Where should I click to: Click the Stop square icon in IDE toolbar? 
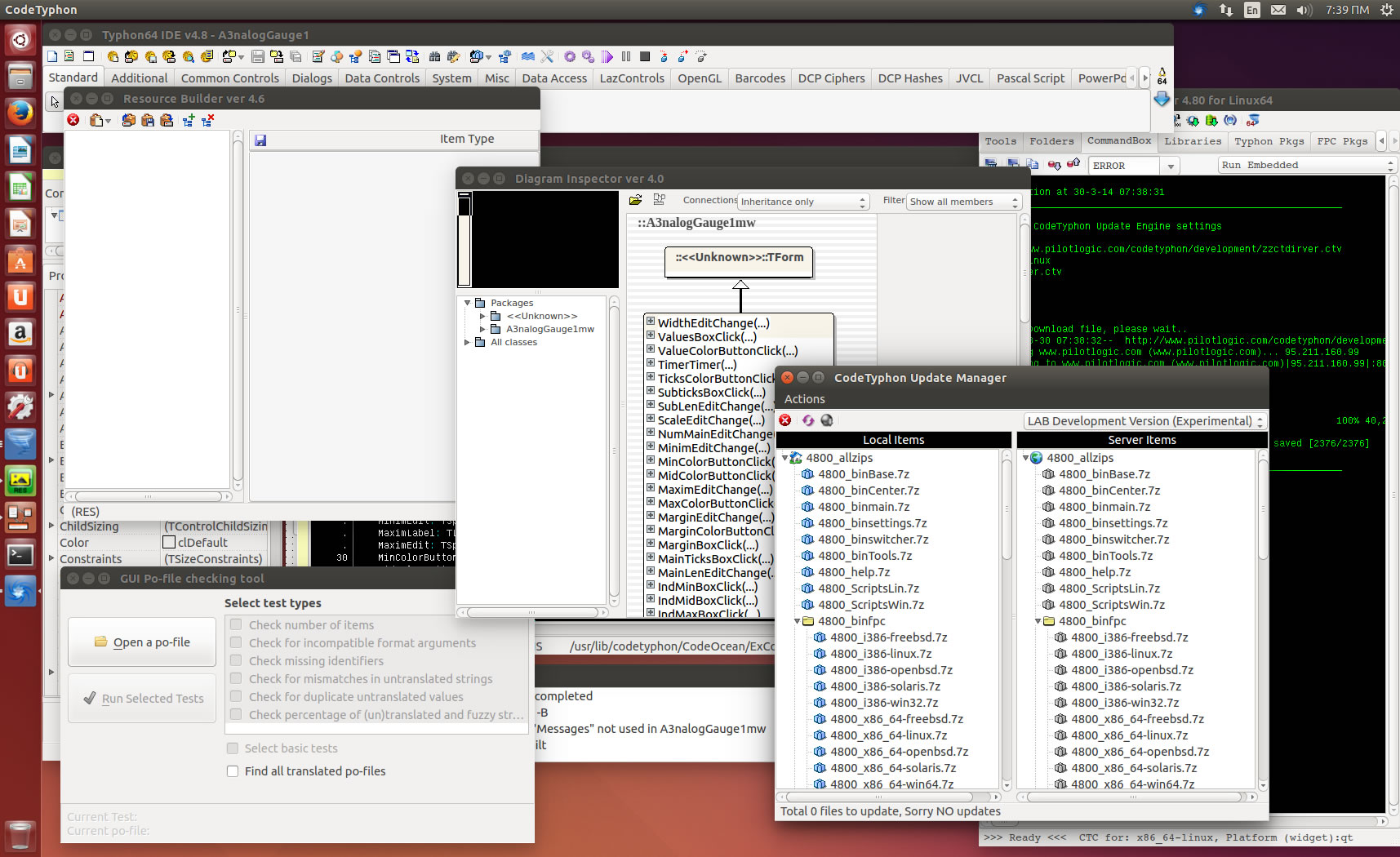[645, 56]
